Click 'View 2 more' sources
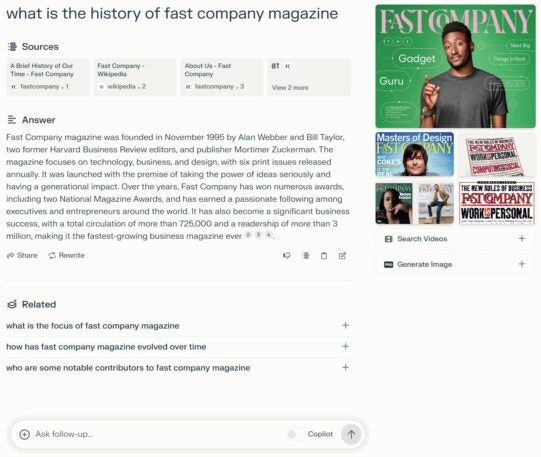The height and width of the screenshot is (457, 541). pyautogui.click(x=309, y=77)
